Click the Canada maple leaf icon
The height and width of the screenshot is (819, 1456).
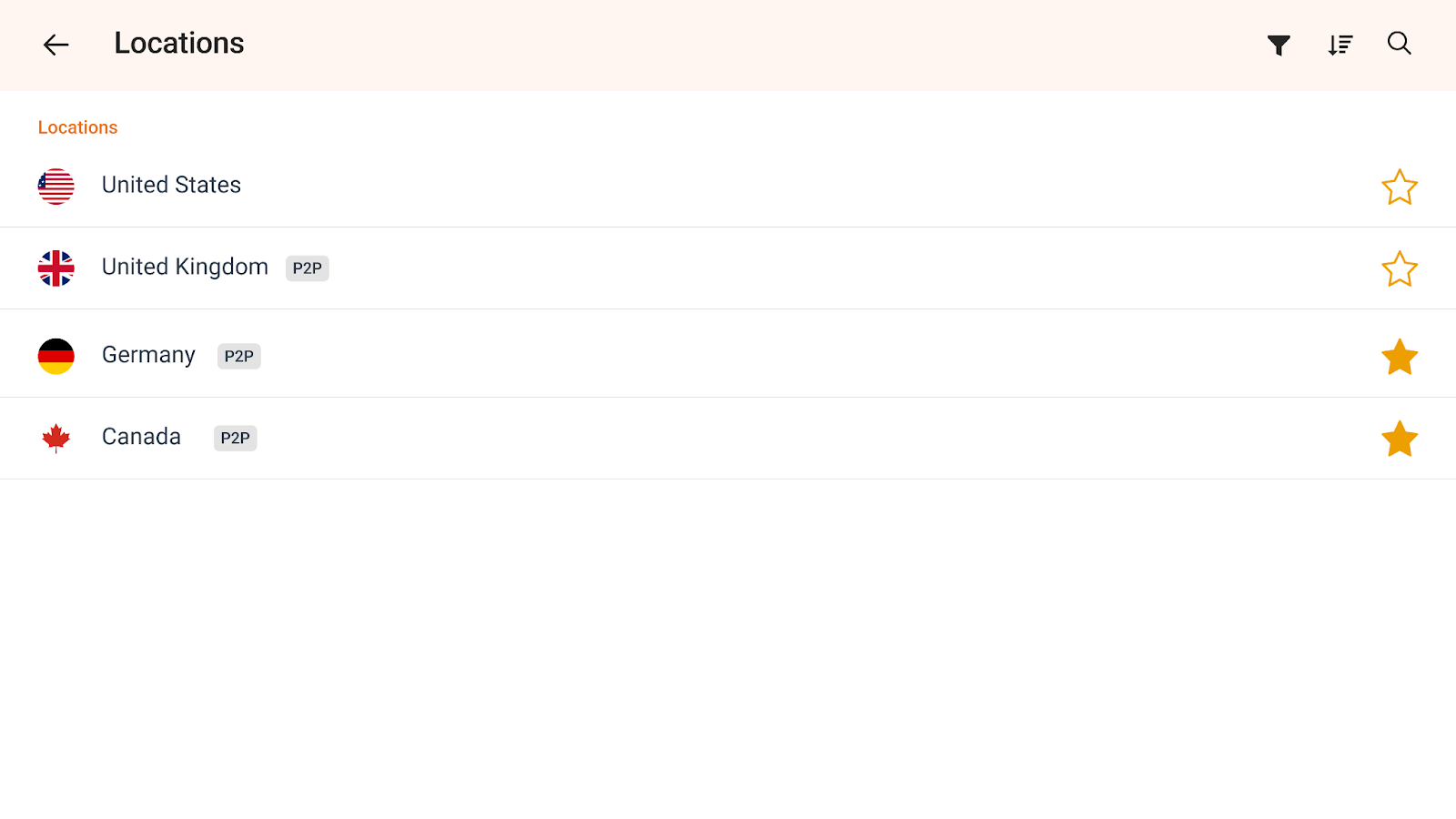pyautogui.click(x=56, y=438)
